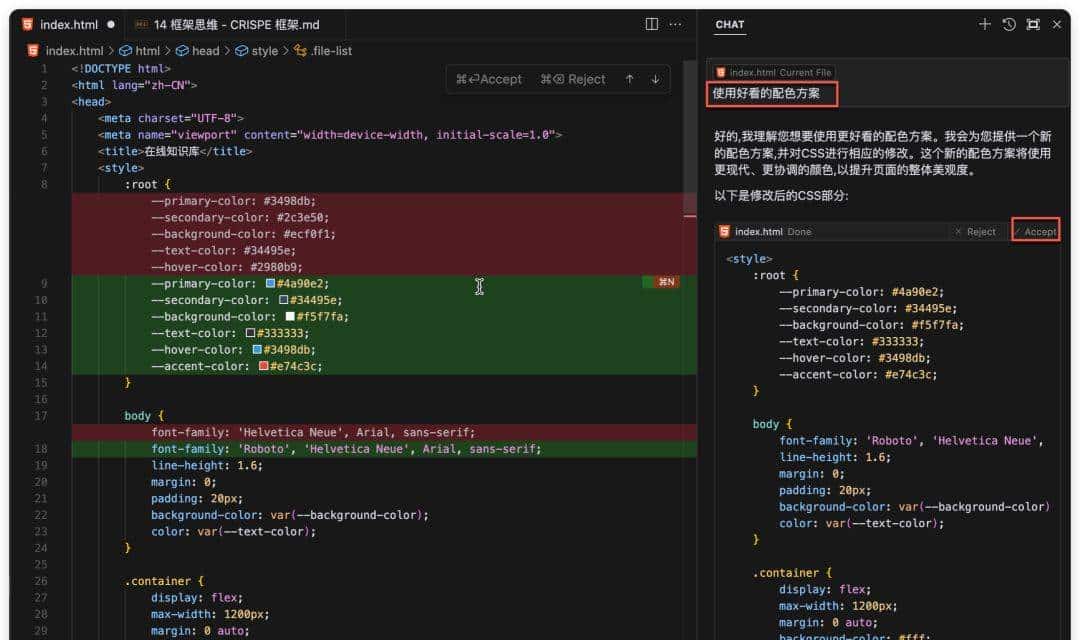
Task: Open the 14 框架思维 CRISPE markdown tab
Action: (x=226, y=24)
